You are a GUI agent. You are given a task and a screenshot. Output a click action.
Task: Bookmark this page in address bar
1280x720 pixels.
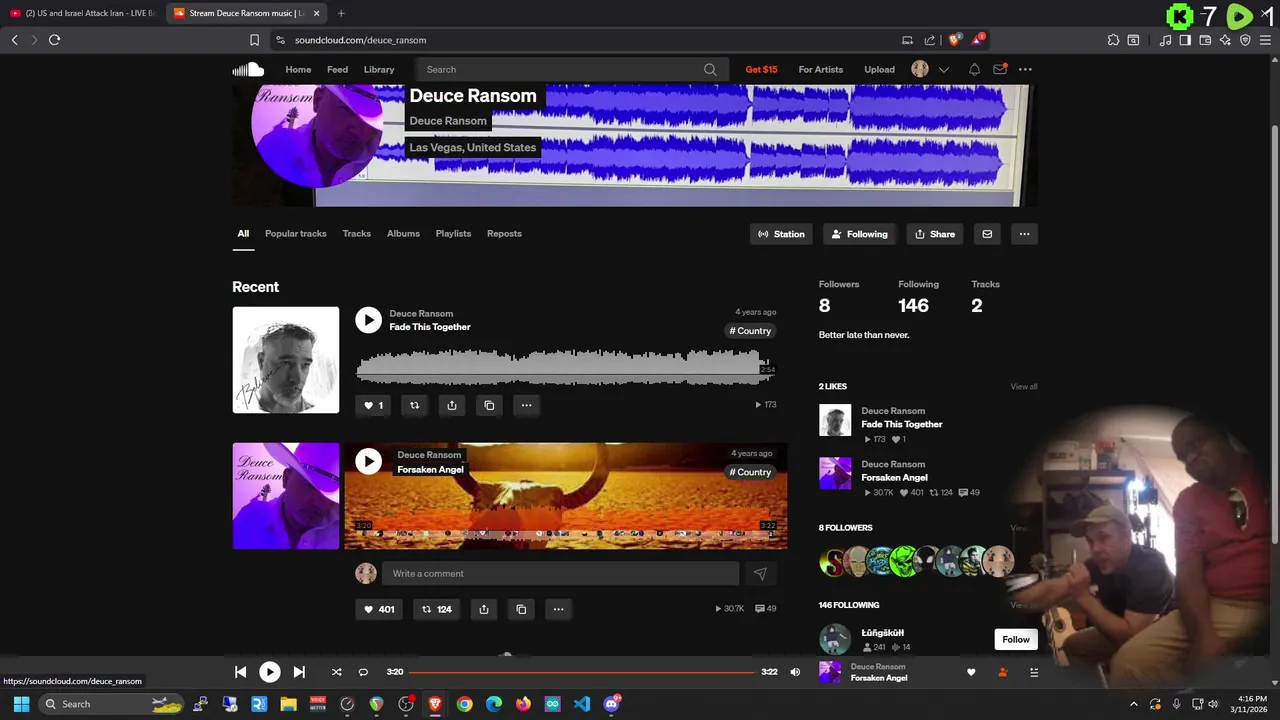[255, 40]
